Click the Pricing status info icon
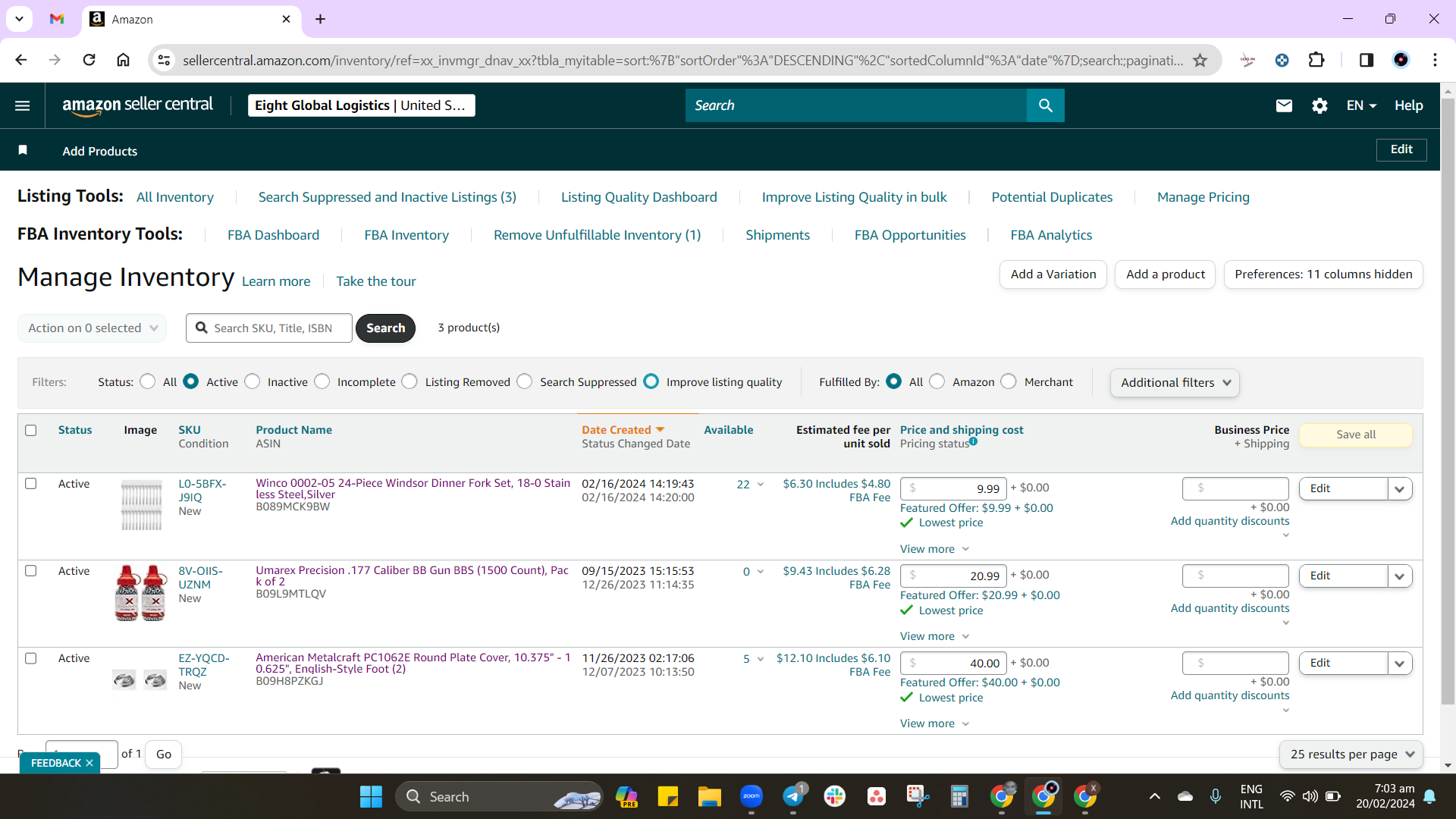Screen dimensions: 1456x819 (973, 441)
